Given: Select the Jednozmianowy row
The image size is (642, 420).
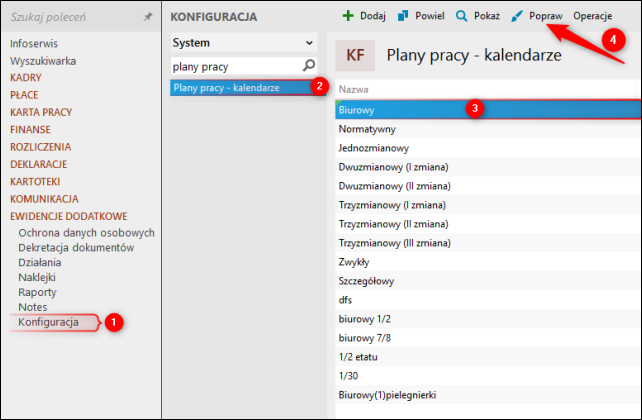Looking at the screenshot, I should (488, 148).
